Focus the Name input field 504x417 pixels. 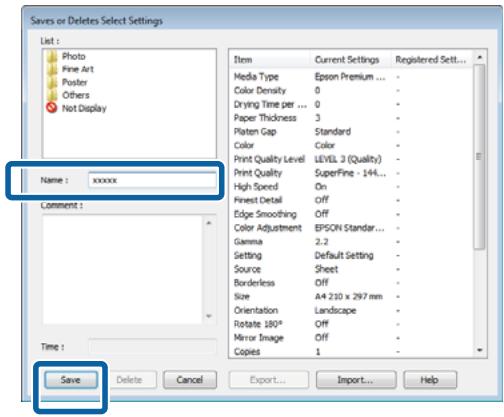click(x=152, y=180)
